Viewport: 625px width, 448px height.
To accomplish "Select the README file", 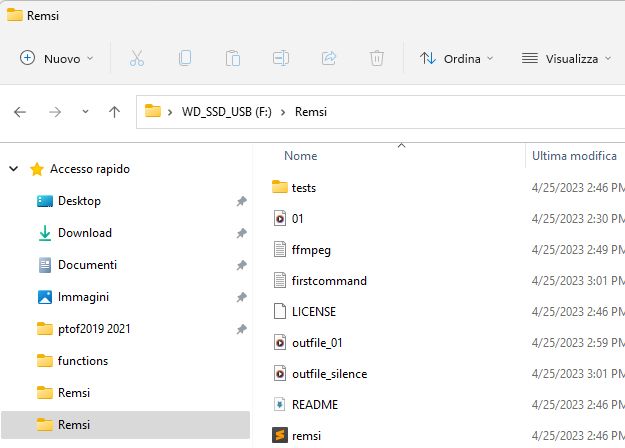I will point(315,405).
